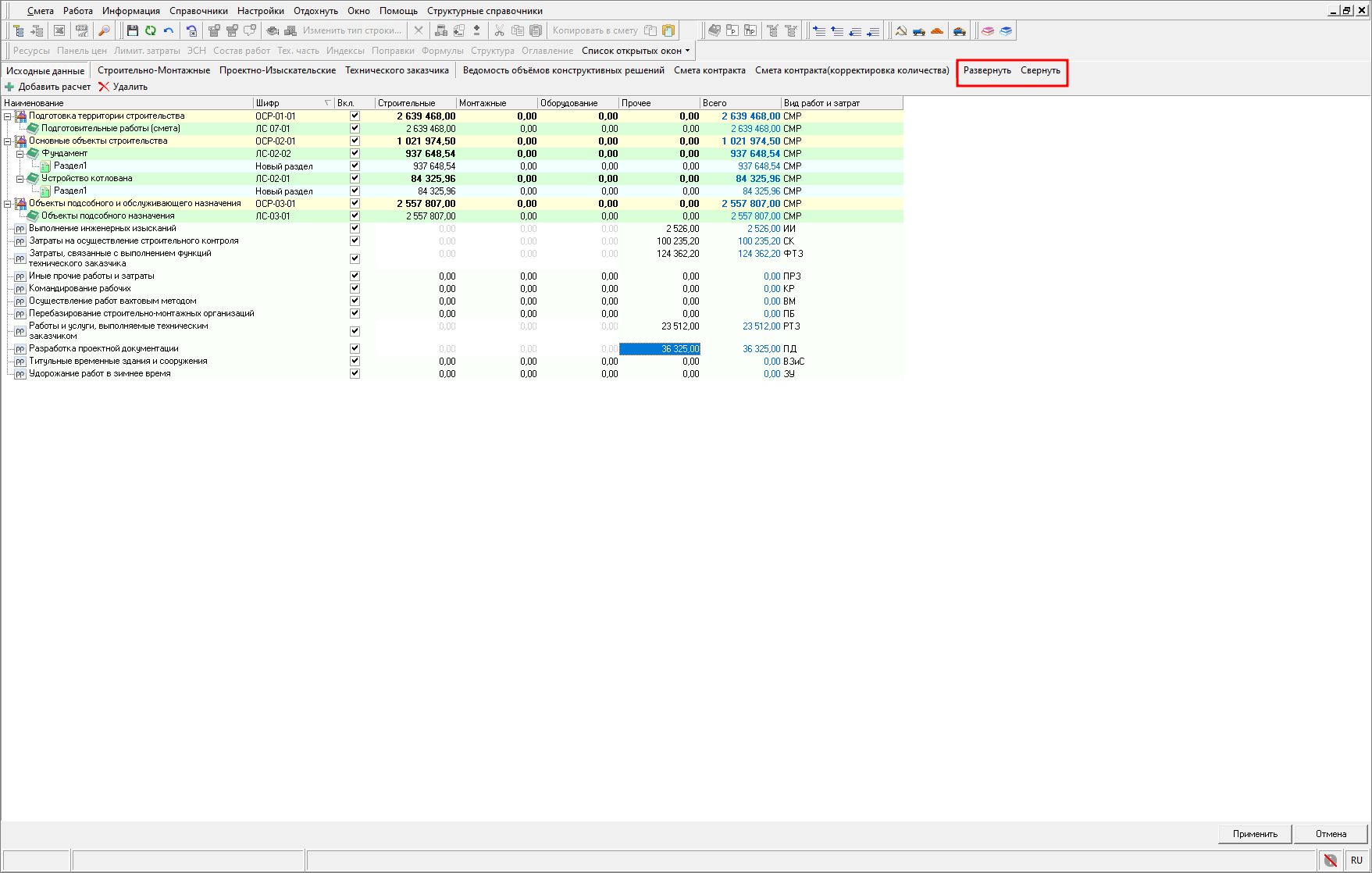Image resolution: width=1372 pixels, height=873 pixels.
Task: Click the muted notification icon in status bar
Action: (x=1331, y=860)
